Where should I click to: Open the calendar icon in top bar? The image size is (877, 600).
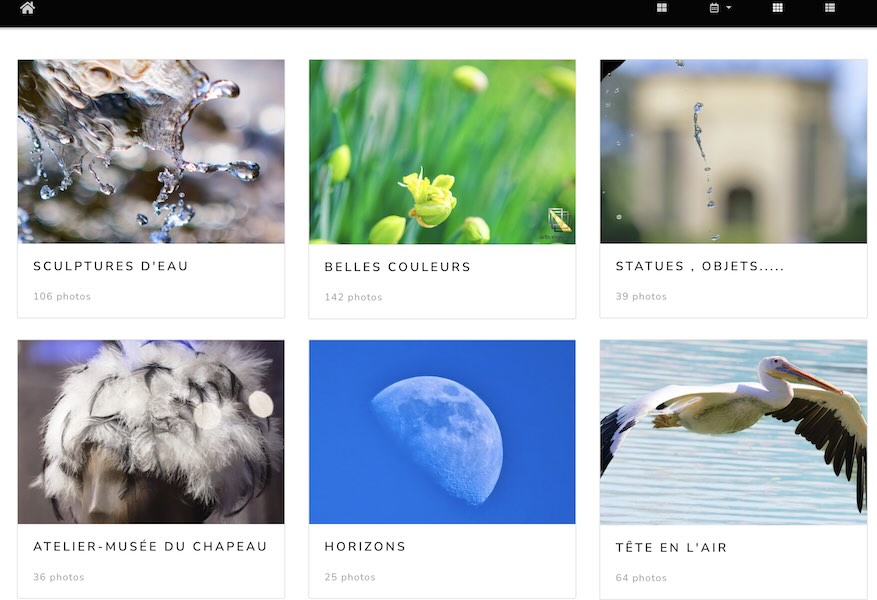click(714, 8)
